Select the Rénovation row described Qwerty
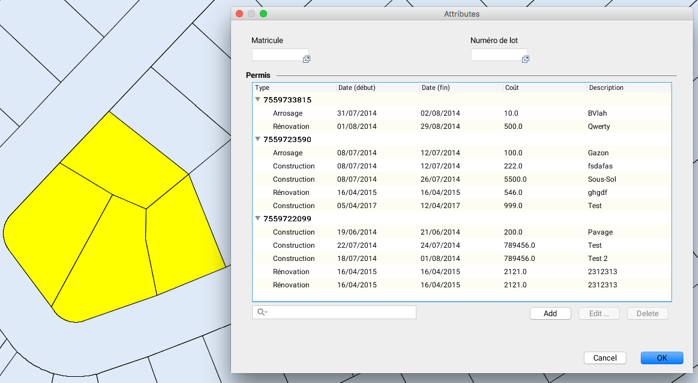 [462, 126]
